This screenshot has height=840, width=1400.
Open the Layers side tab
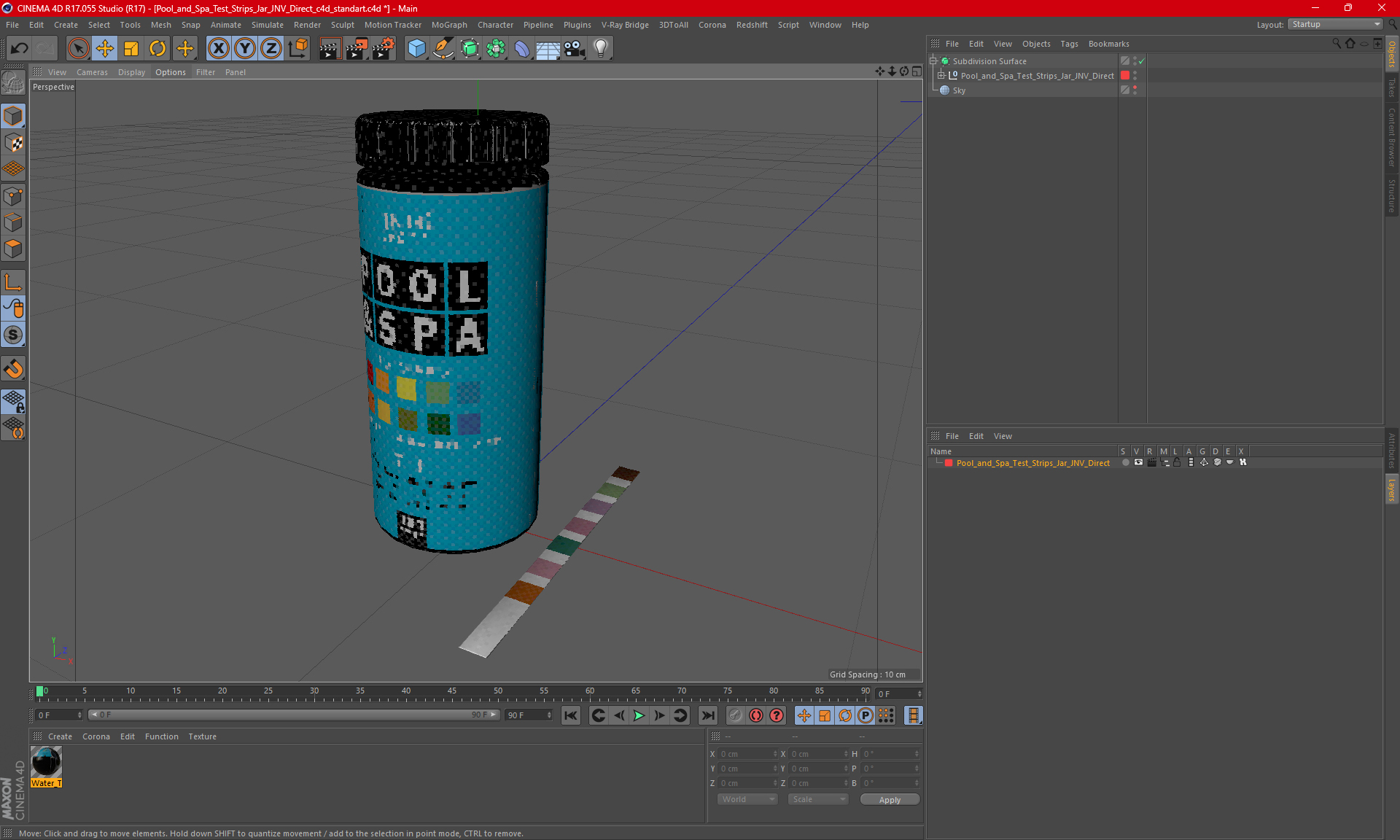pos(1392,490)
